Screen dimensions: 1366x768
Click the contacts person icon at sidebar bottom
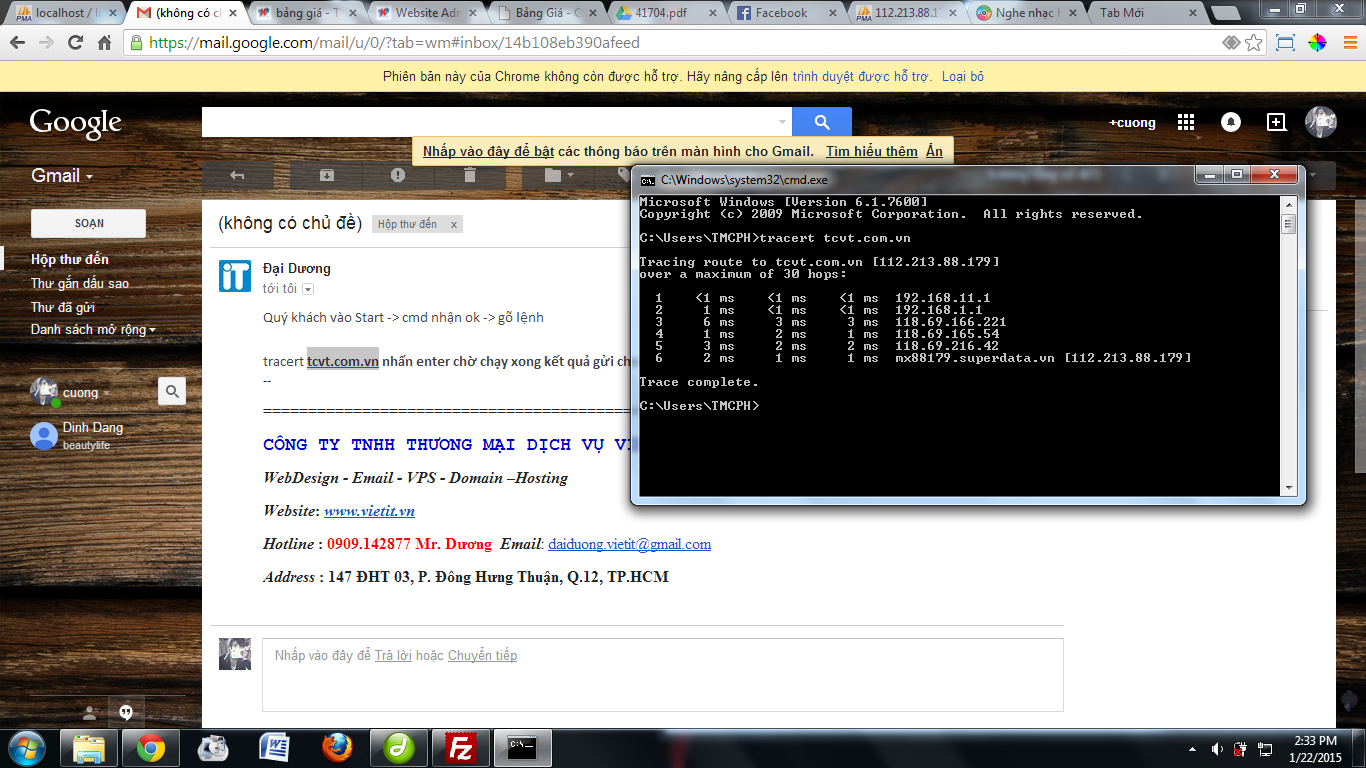click(x=90, y=713)
